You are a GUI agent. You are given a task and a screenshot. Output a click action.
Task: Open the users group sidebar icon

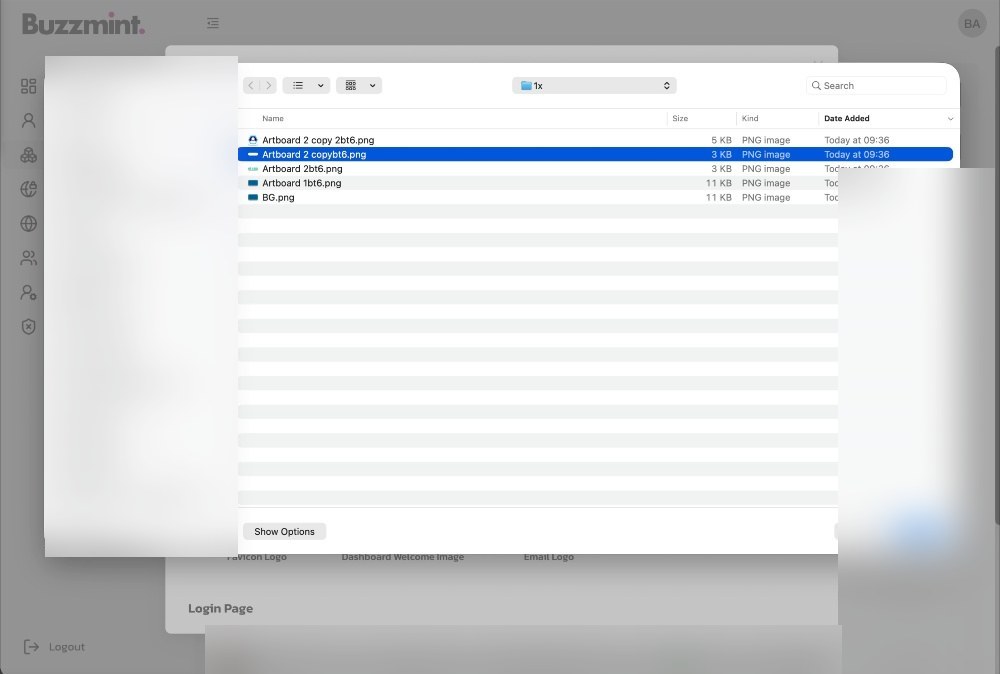[x=29, y=258]
